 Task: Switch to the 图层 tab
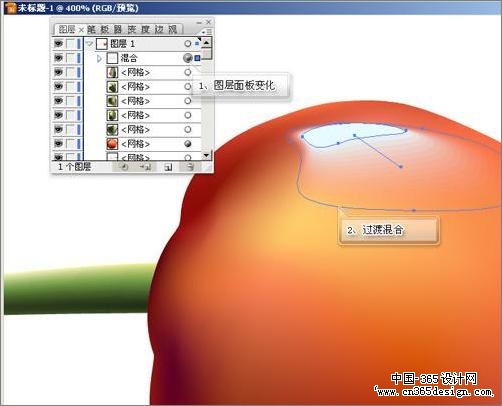coord(67,30)
